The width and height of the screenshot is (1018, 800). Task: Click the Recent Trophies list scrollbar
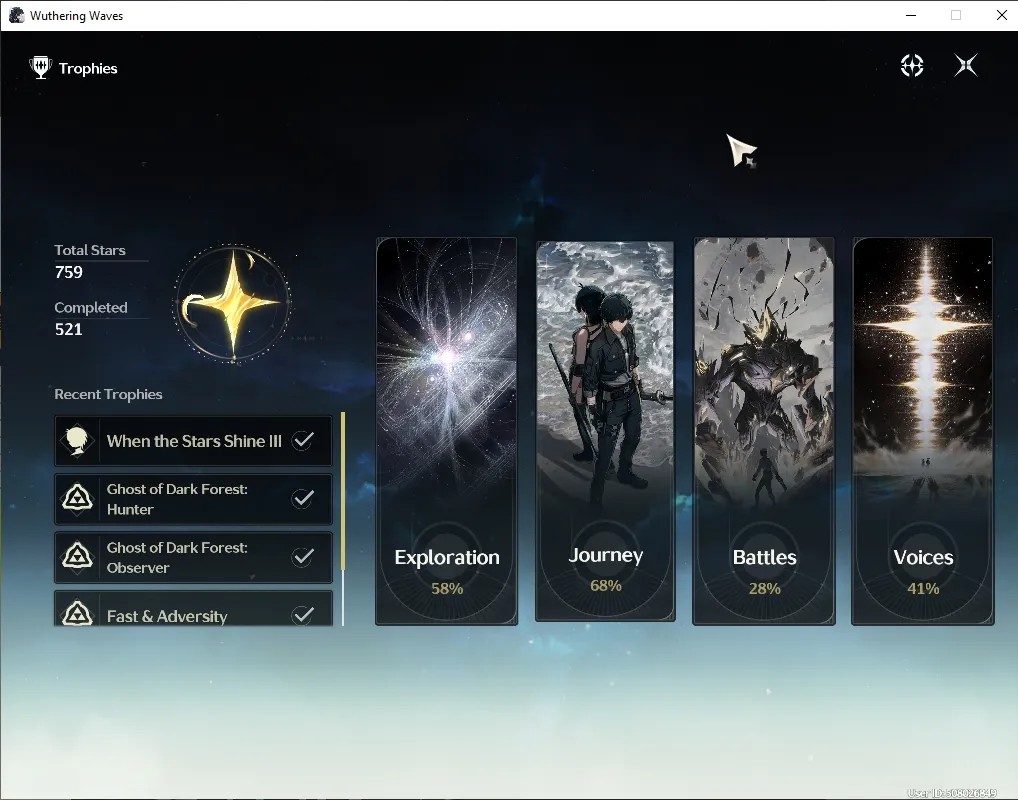(x=343, y=518)
